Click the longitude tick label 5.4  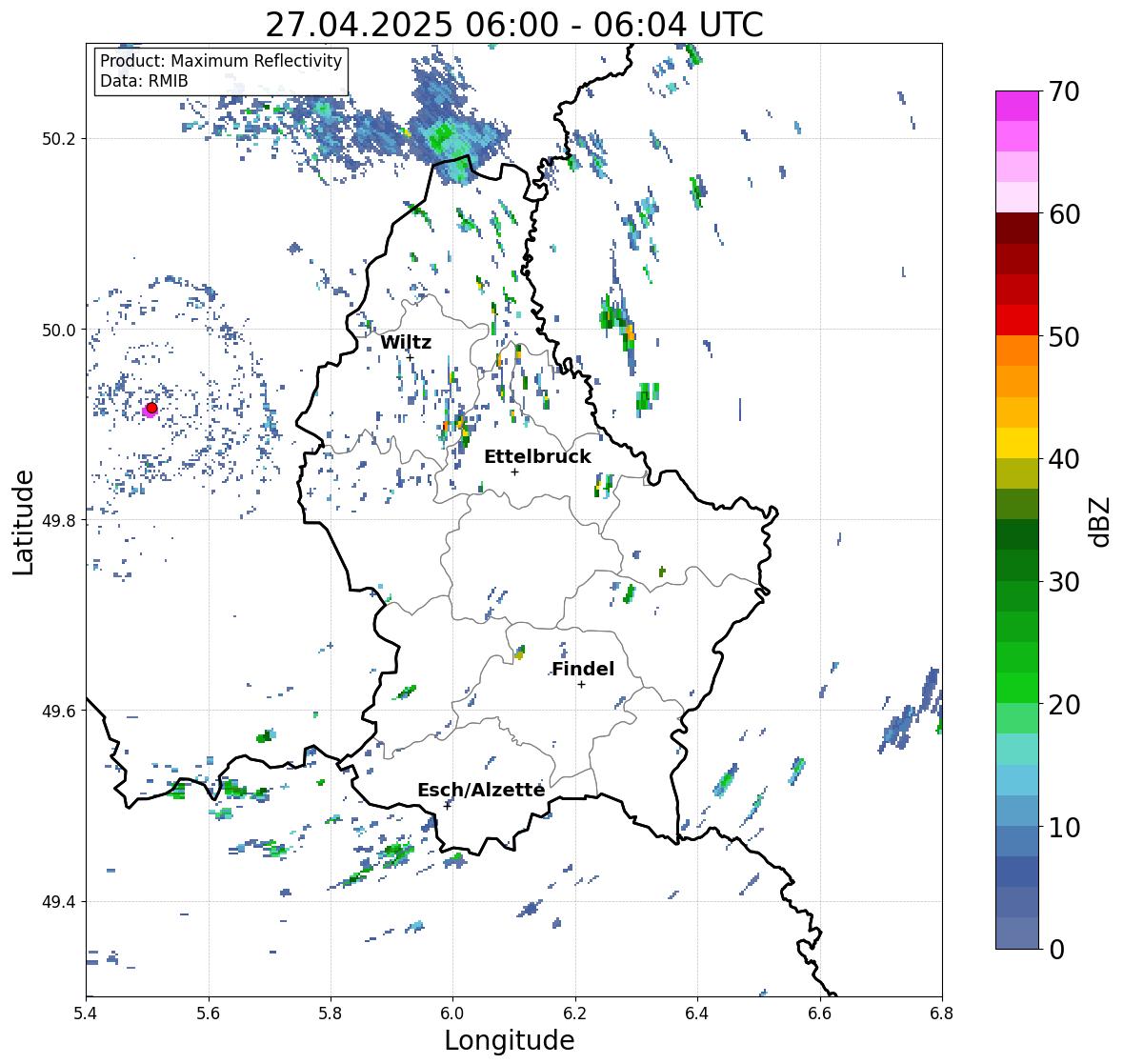point(86,1013)
